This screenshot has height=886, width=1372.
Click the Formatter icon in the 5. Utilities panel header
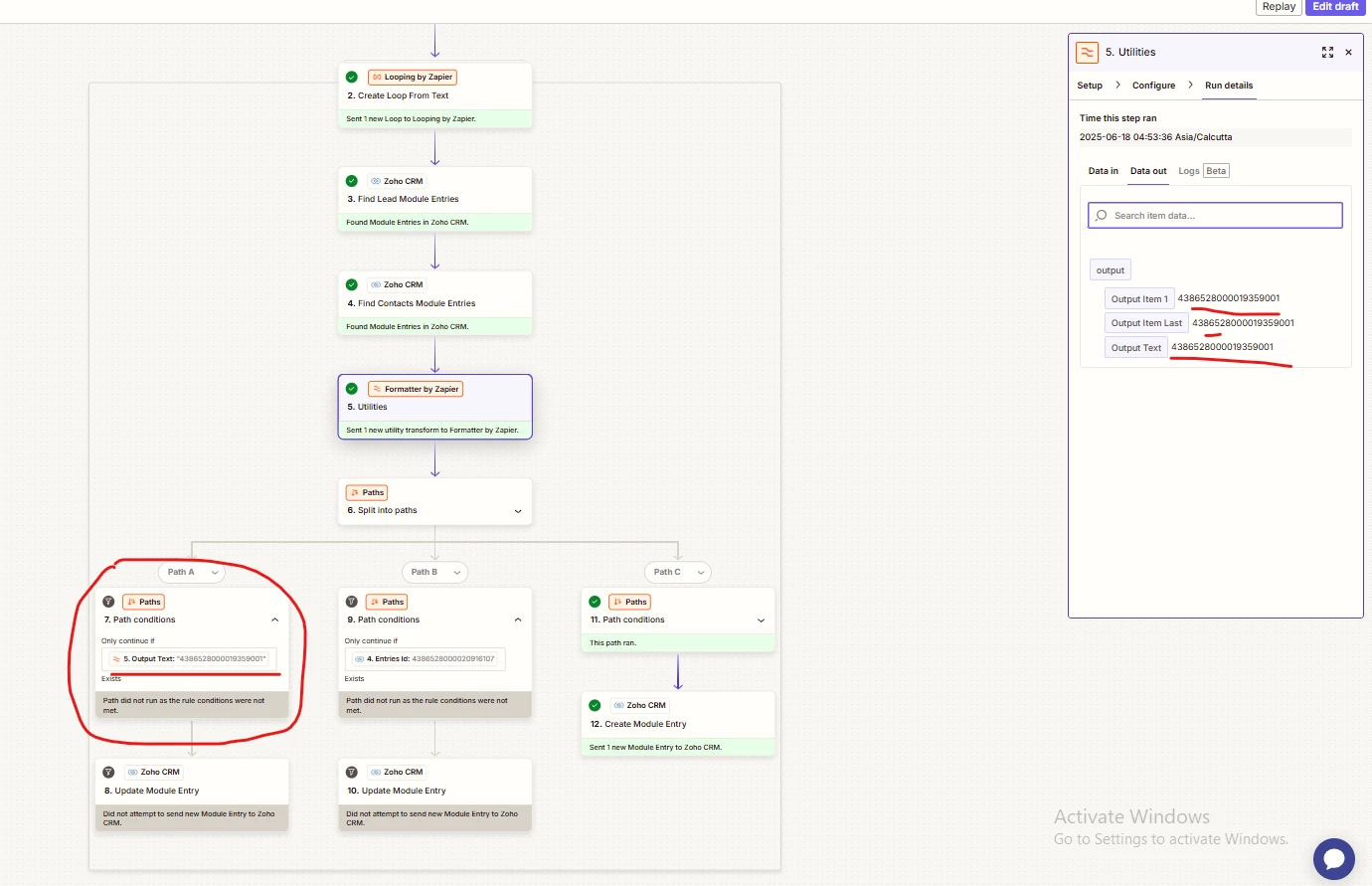(x=1088, y=53)
